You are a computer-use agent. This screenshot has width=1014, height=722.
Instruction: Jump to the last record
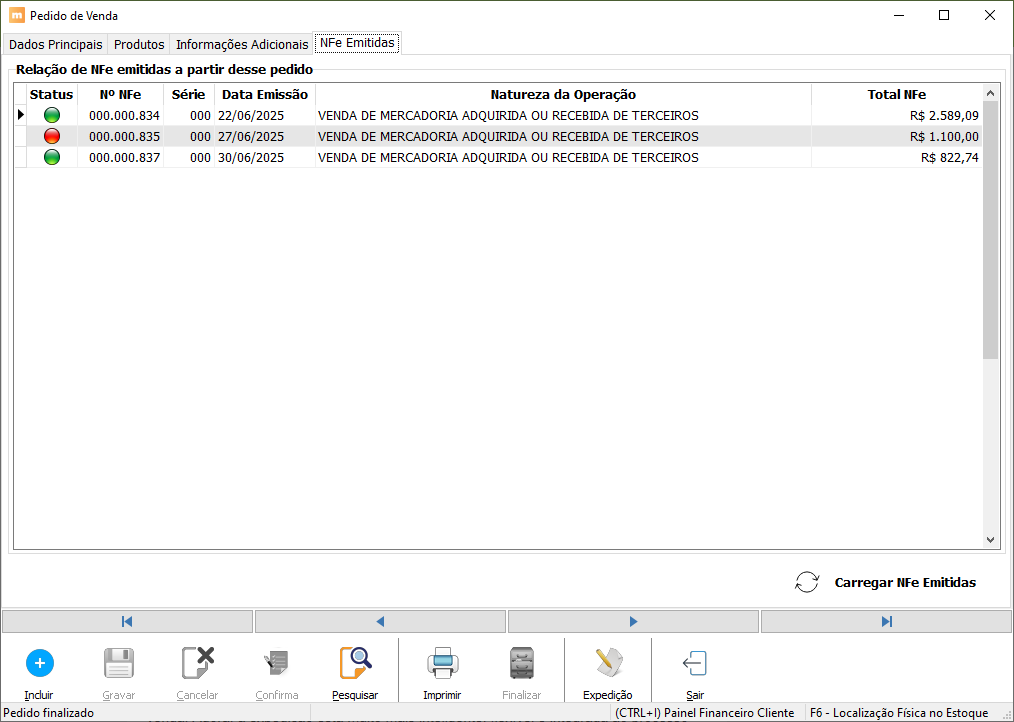pyautogui.click(x=886, y=621)
